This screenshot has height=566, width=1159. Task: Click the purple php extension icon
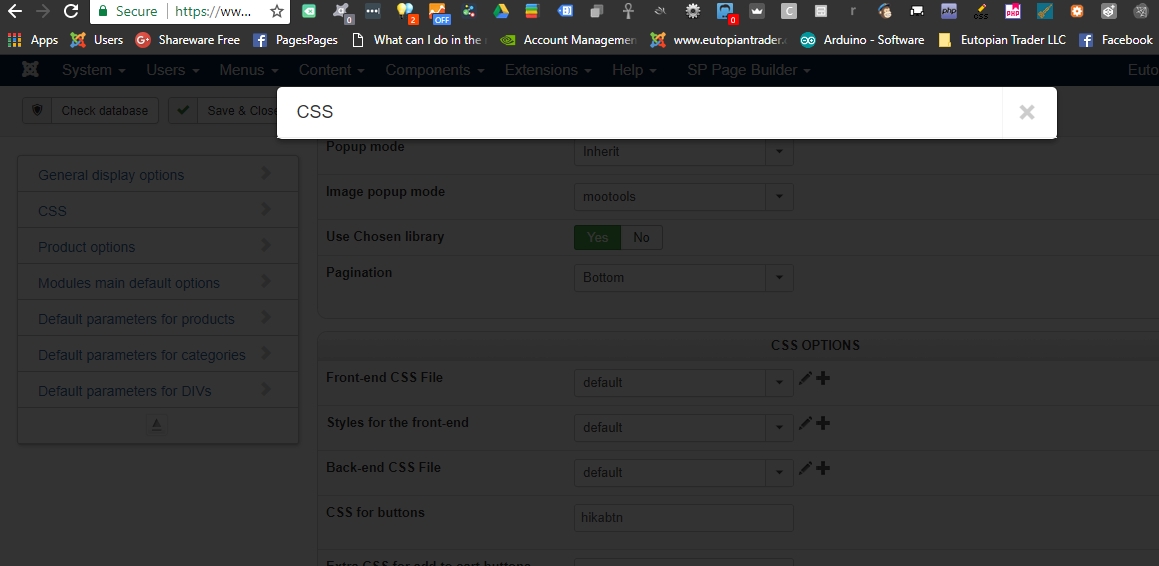[x=948, y=11]
